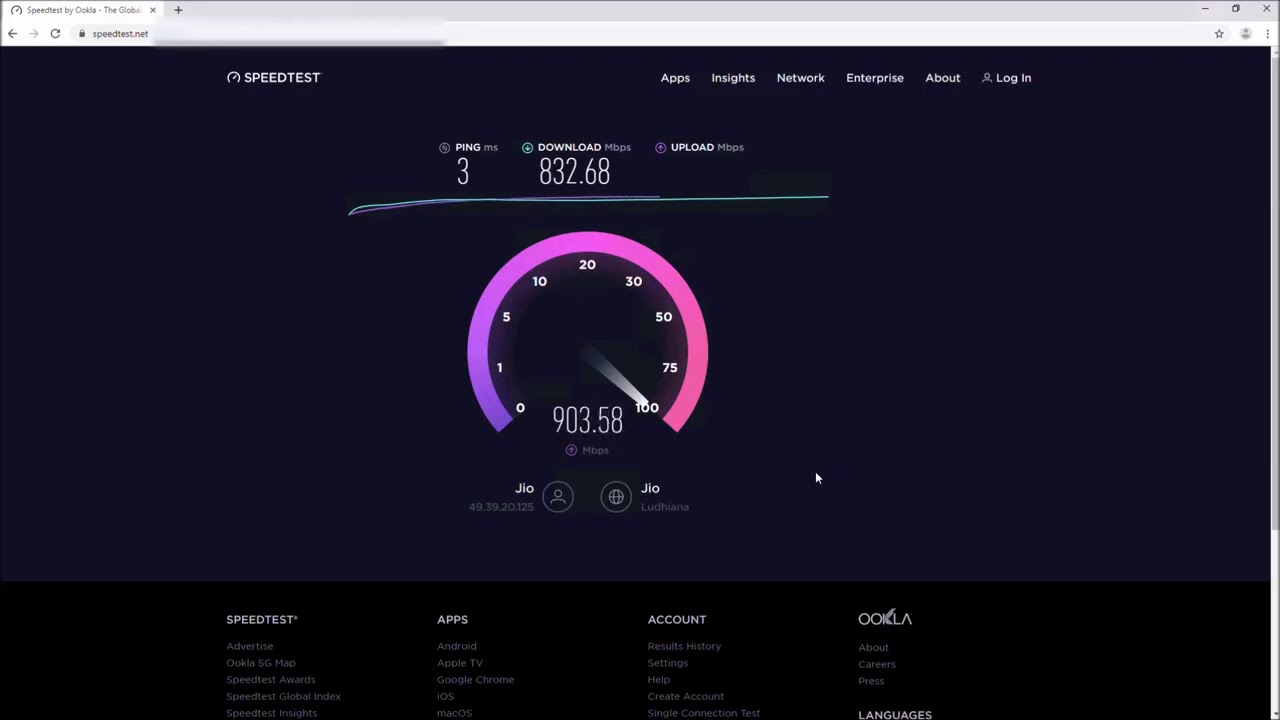This screenshot has height=720, width=1280.
Task: Open the Settings footer link
Action: 668,663
